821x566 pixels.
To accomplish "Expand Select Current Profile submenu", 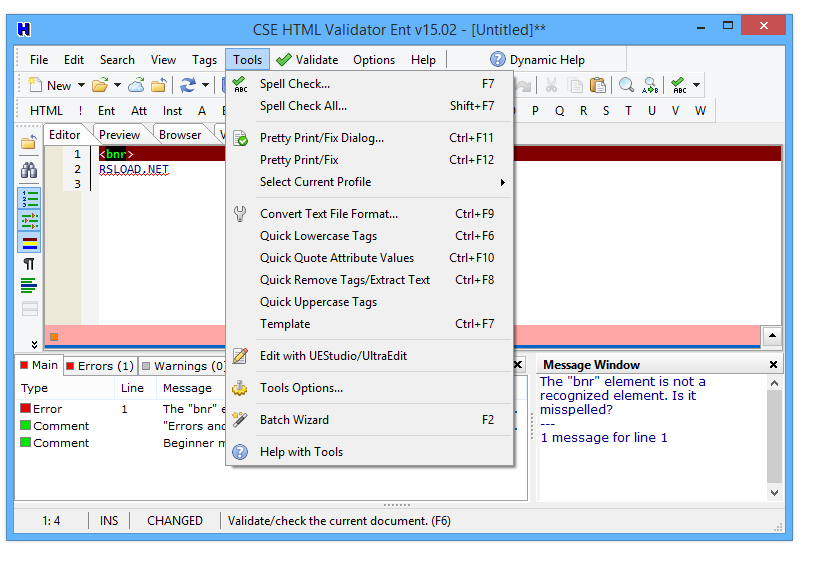I will coord(370,182).
